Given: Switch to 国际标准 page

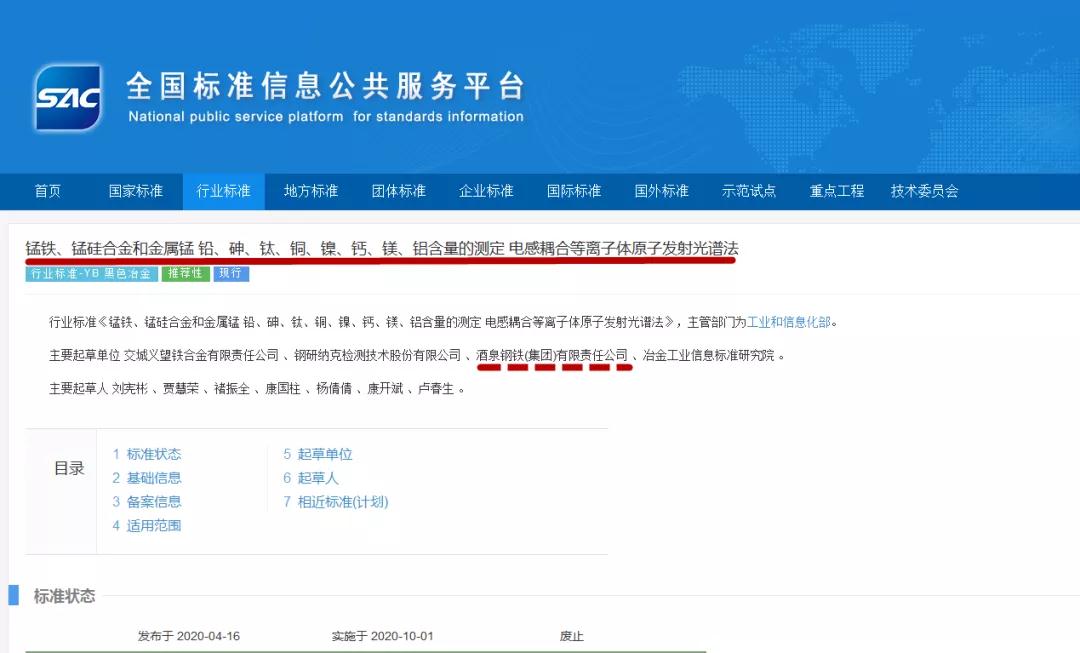Looking at the screenshot, I should 574,191.
